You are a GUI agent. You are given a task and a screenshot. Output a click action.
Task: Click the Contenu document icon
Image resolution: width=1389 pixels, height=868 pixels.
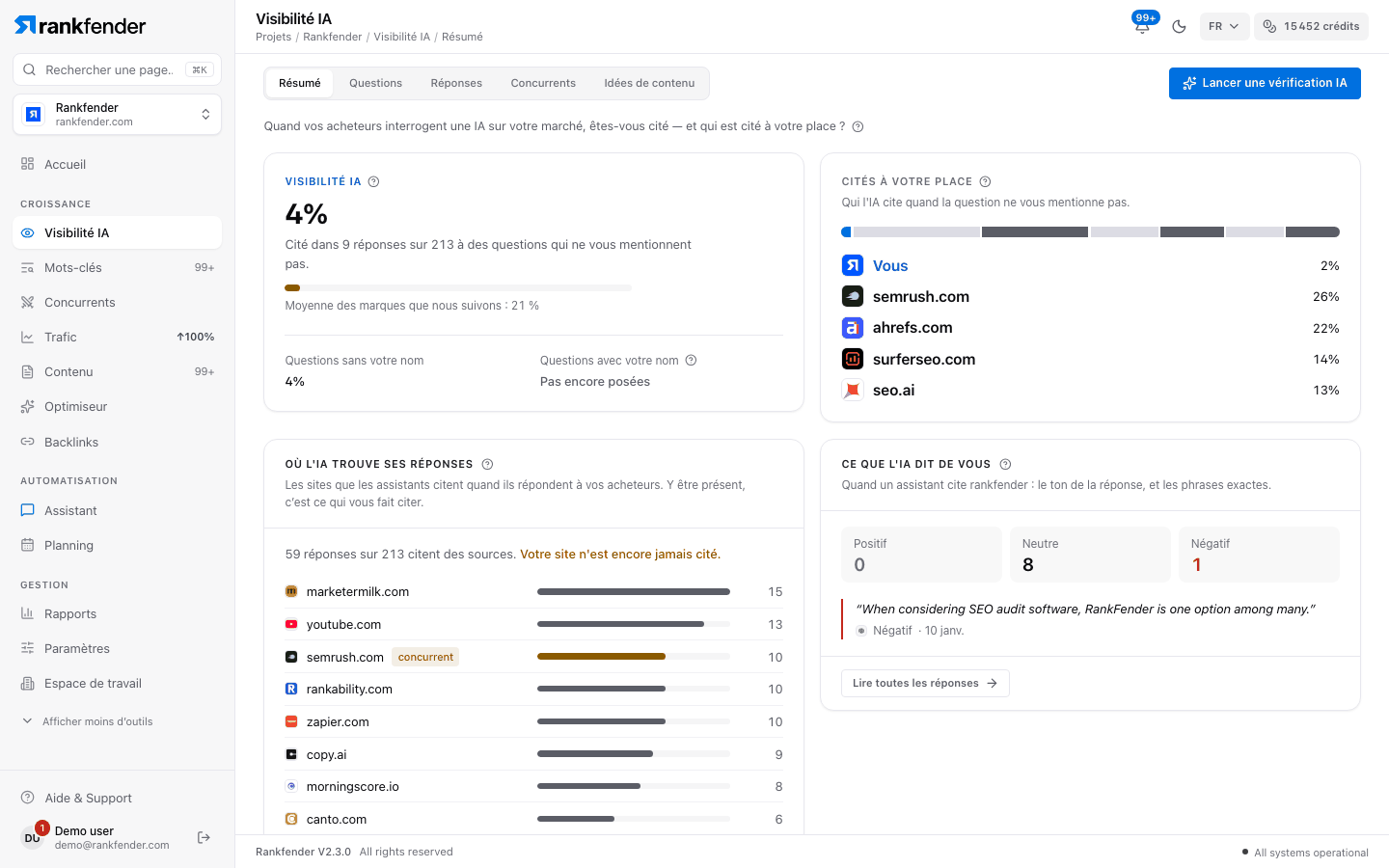tap(28, 371)
